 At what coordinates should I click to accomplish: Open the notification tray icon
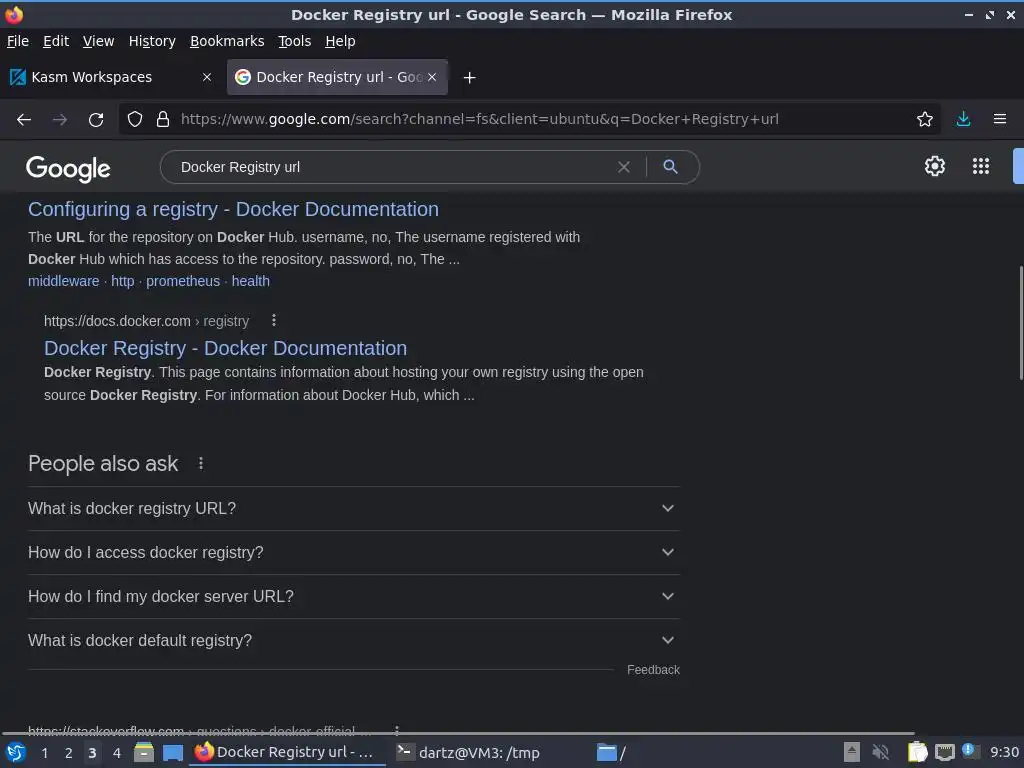(x=969, y=751)
